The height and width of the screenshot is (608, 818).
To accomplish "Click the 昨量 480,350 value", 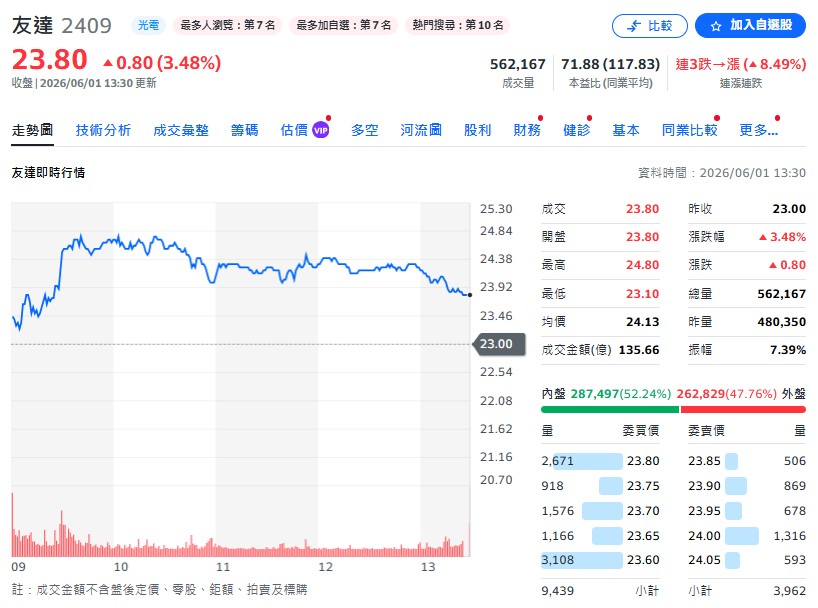I will point(781,322).
